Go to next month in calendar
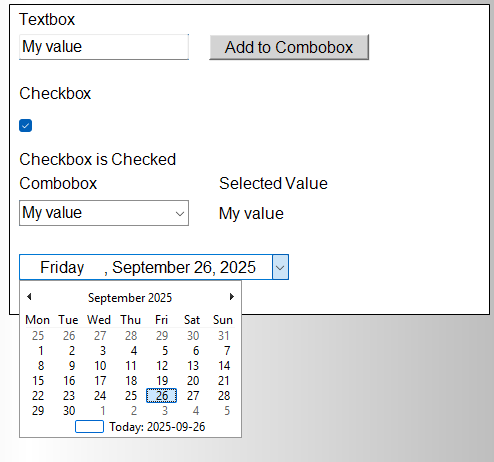The width and height of the screenshot is (494, 462). (232, 296)
